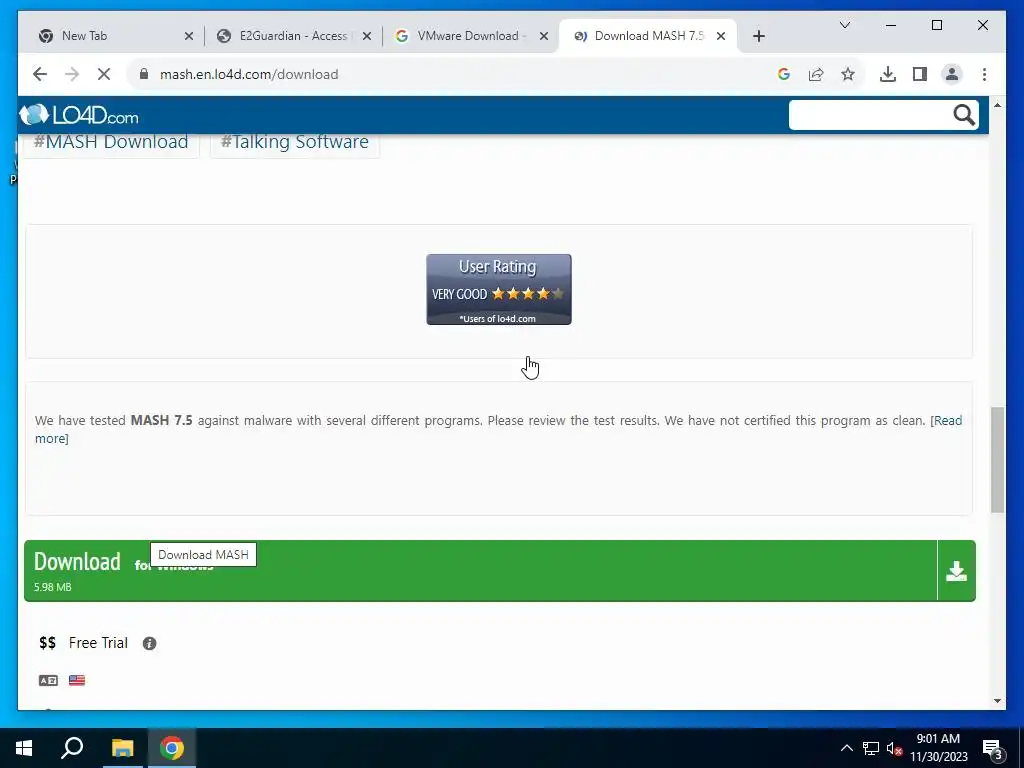Click the #MASH Download tag
Image resolution: width=1024 pixels, height=768 pixels.
point(111,142)
